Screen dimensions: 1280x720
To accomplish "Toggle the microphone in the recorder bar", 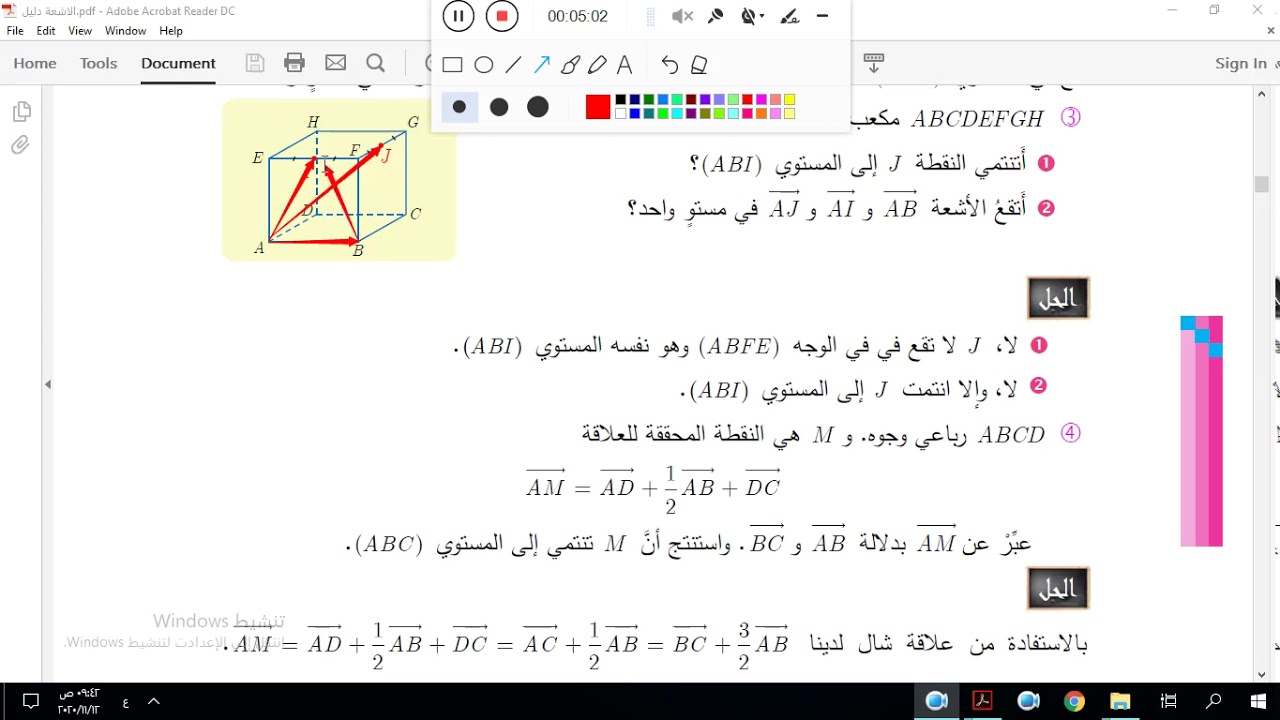I will 715,16.
